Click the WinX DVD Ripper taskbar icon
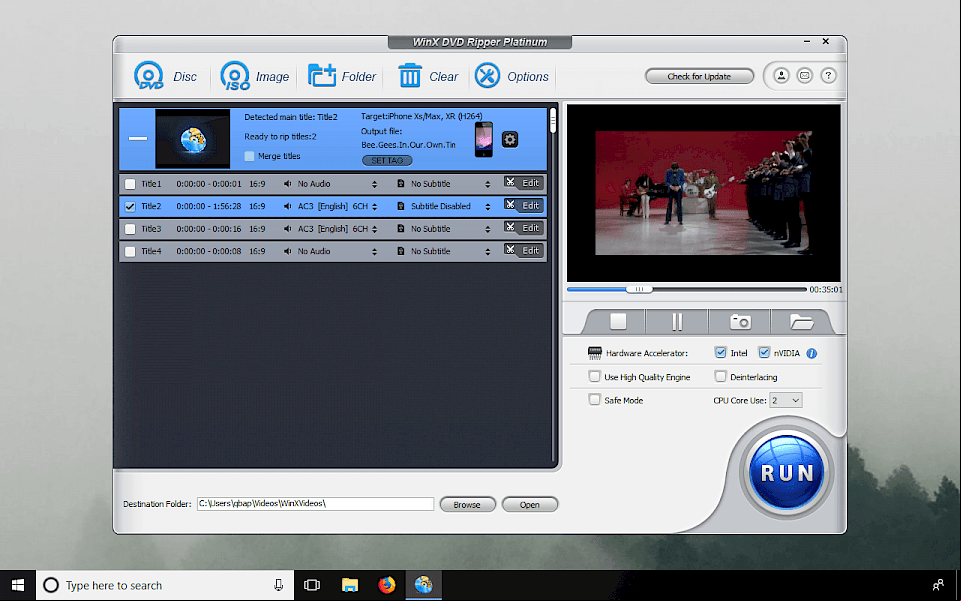This screenshot has height=601, width=961. click(x=424, y=585)
